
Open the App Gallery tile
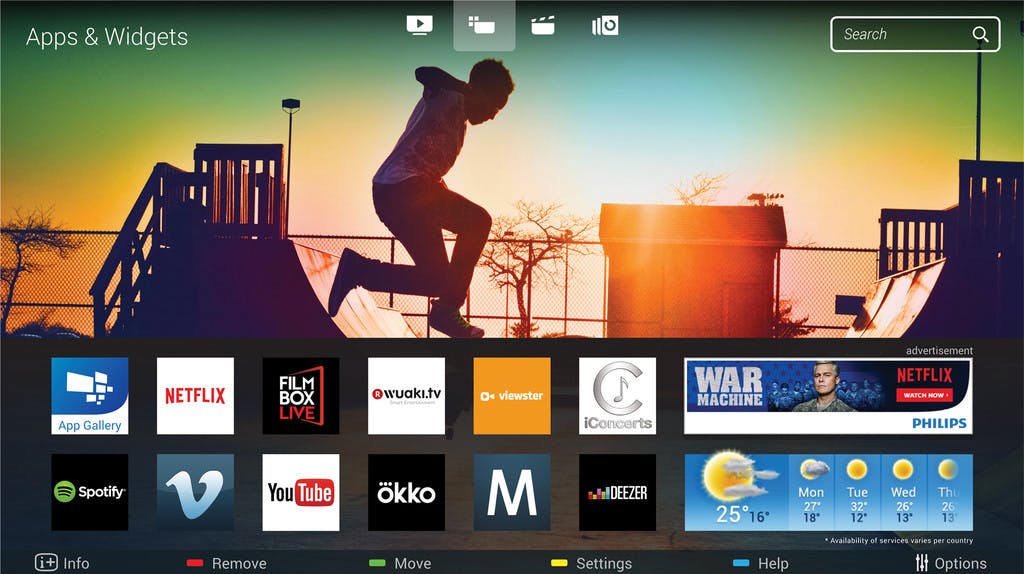pos(90,396)
